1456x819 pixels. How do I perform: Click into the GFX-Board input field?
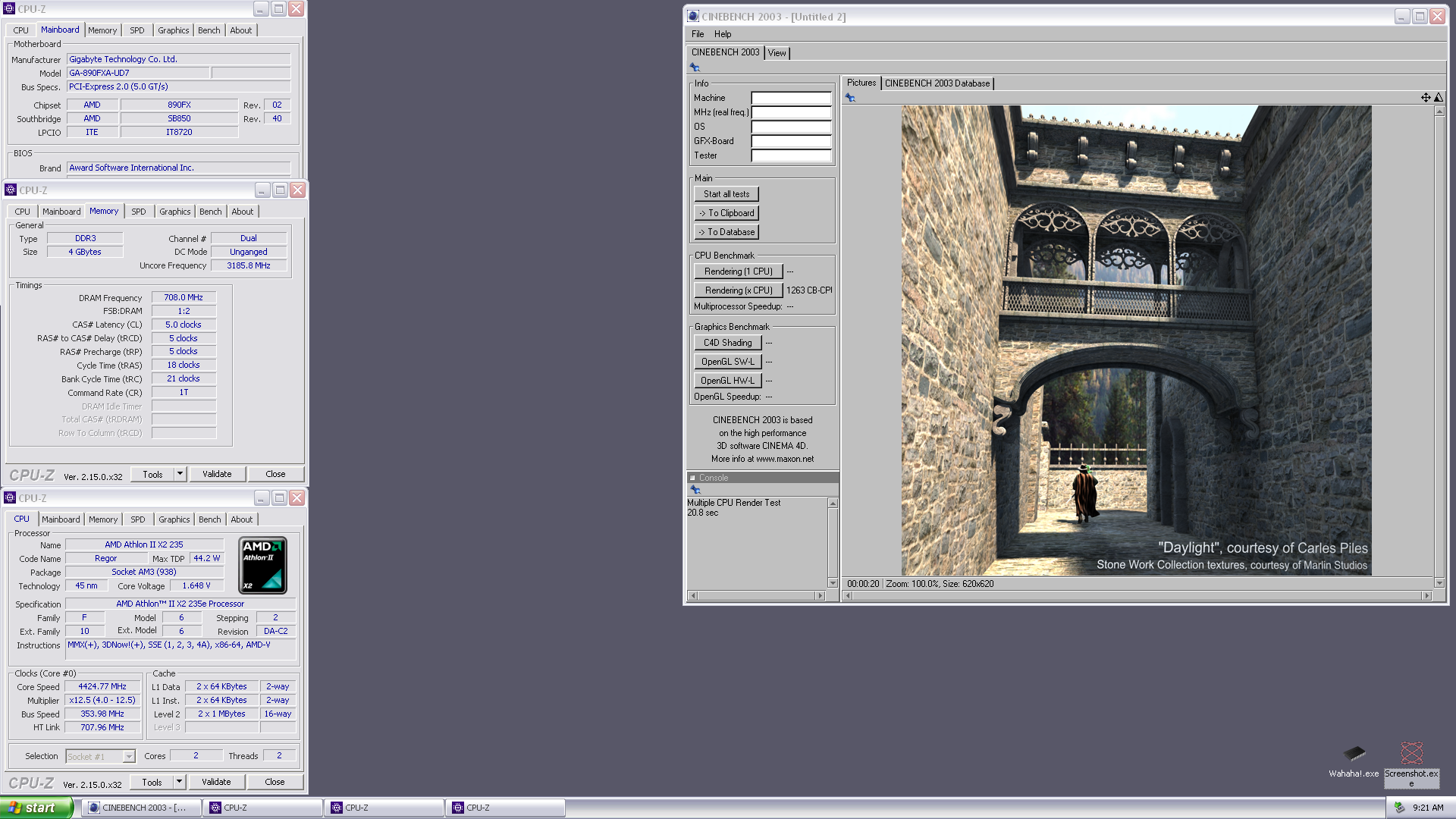click(x=791, y=141)
